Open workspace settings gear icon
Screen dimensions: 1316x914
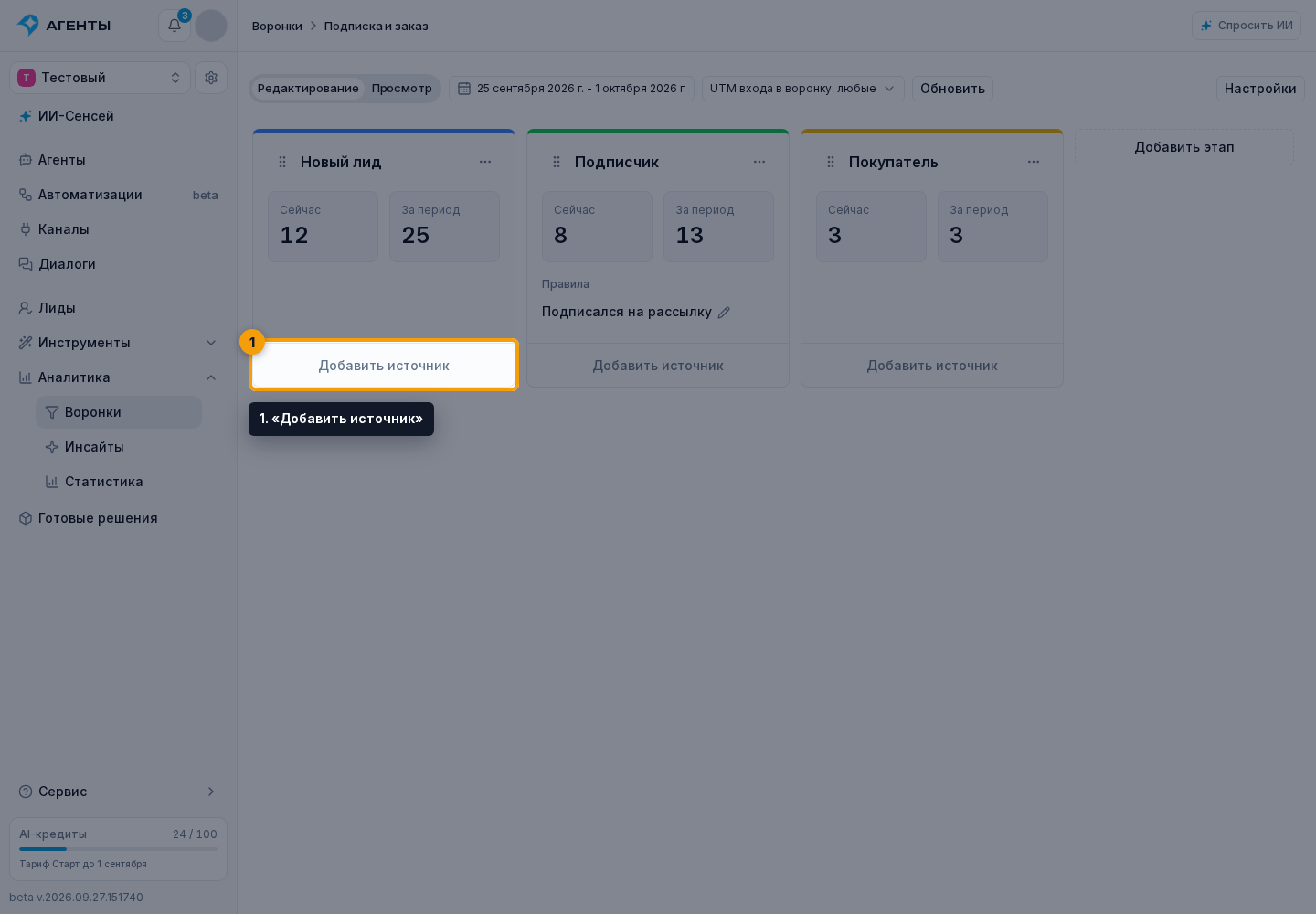[x=211, y=78]
